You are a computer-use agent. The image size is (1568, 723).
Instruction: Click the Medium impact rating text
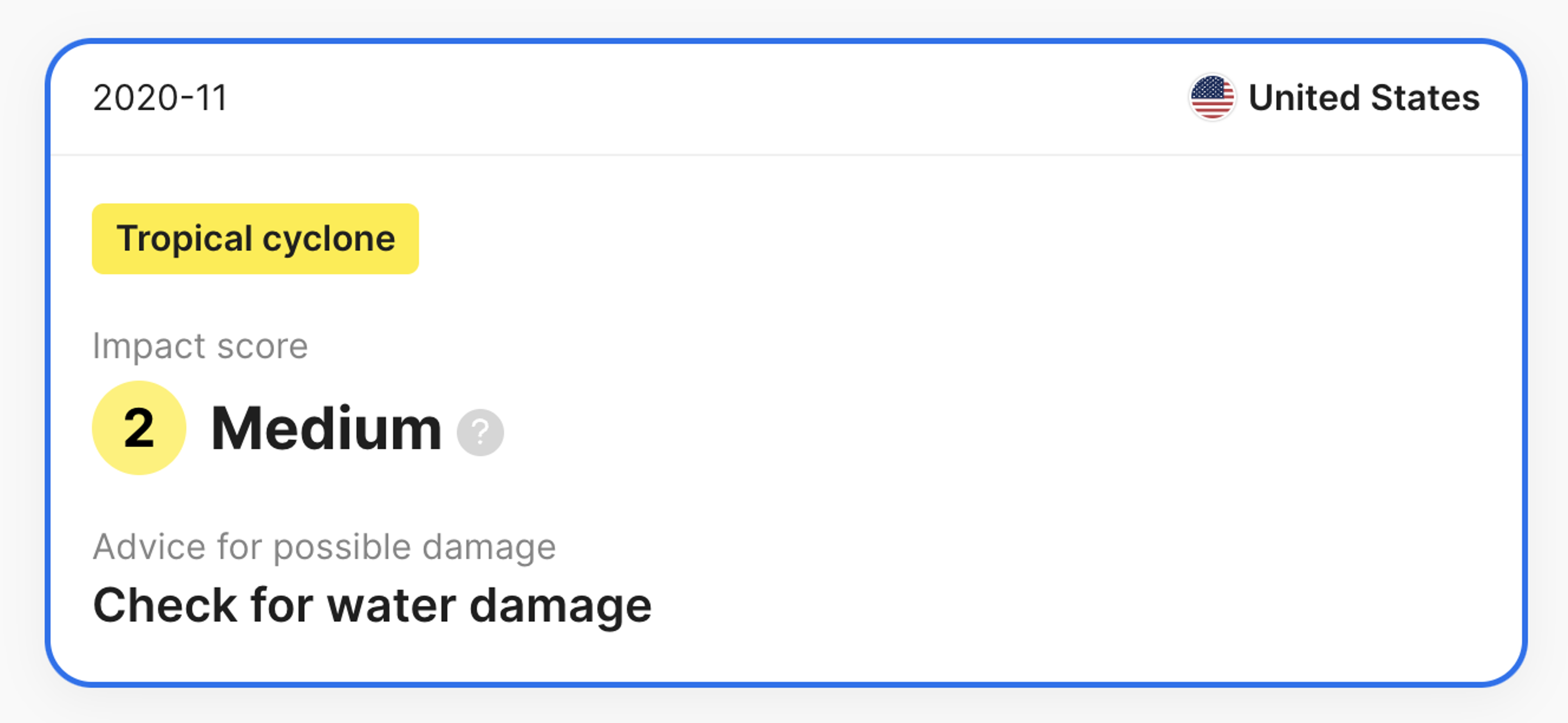point(326,428)
